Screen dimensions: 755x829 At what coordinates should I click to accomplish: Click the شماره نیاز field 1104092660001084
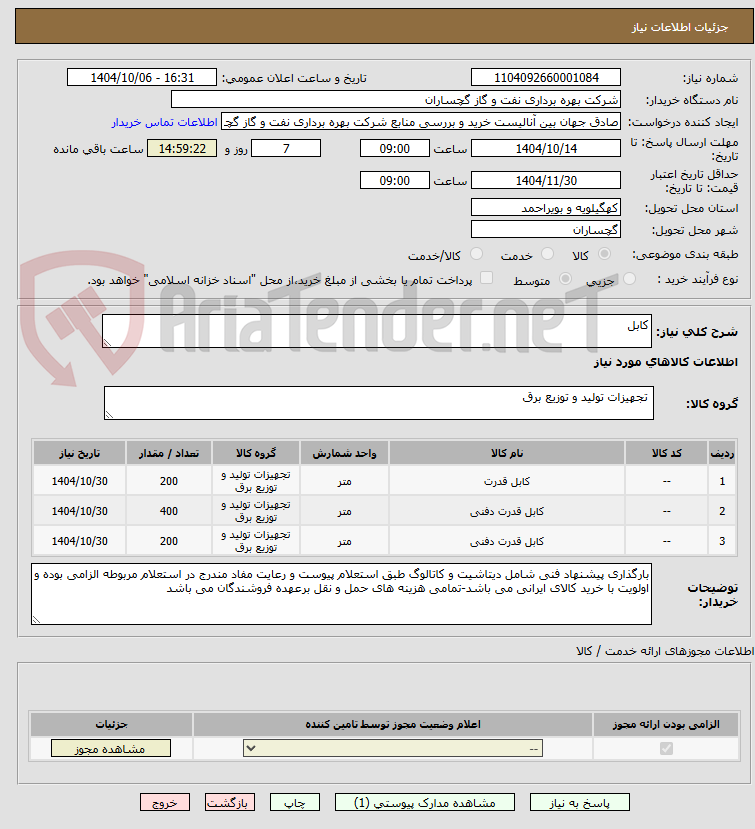[x=546, y=78]
